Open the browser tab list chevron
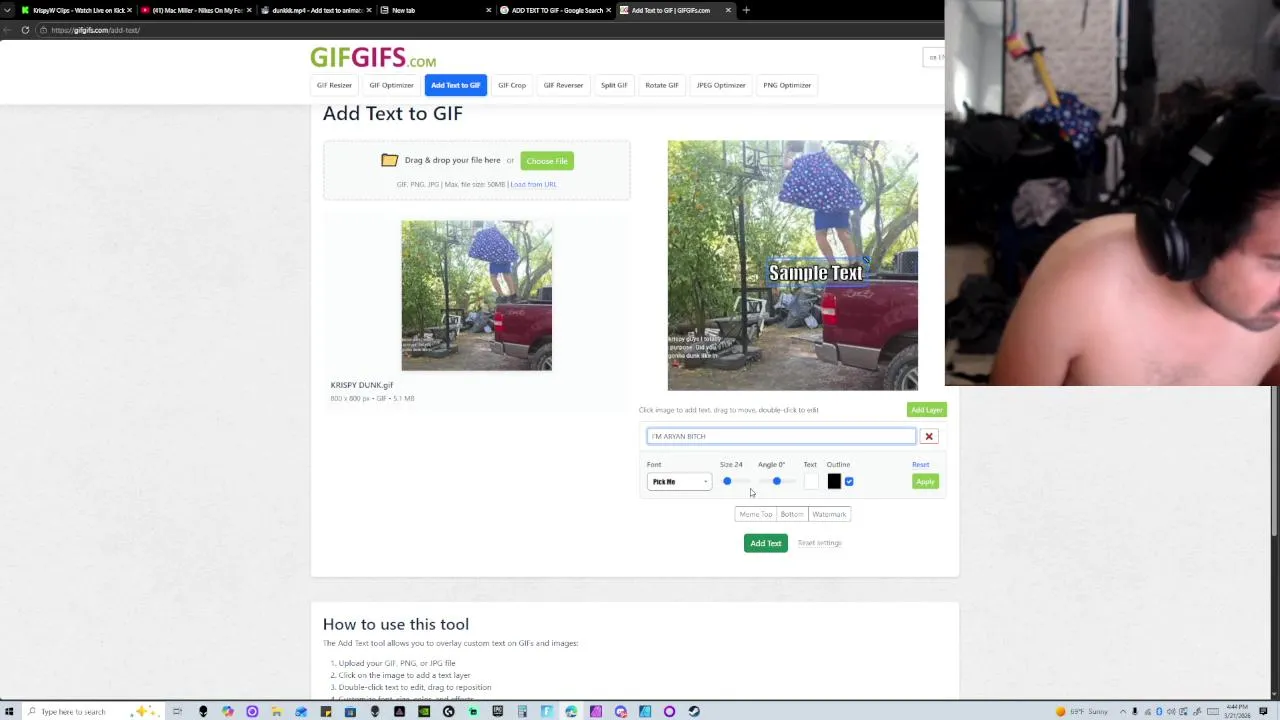 pos(8,10)
